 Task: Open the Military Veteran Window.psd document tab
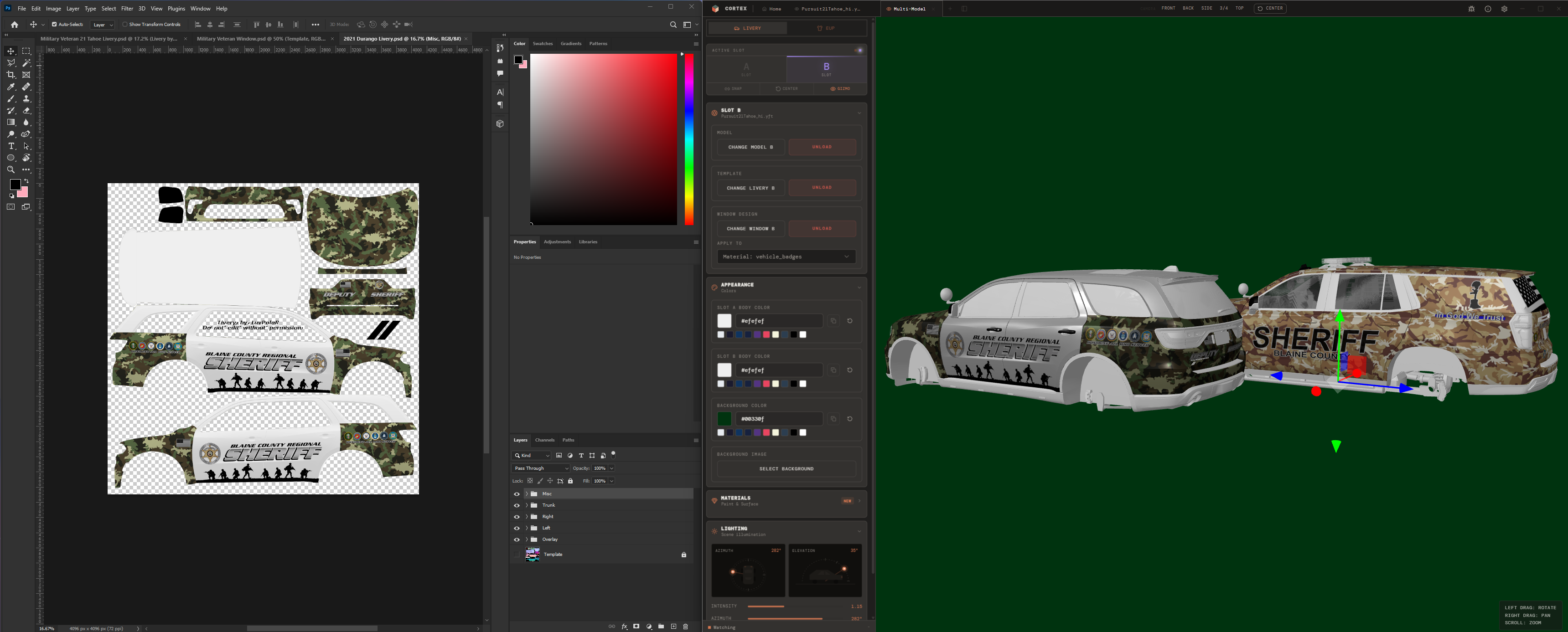[x=260, y=39]
